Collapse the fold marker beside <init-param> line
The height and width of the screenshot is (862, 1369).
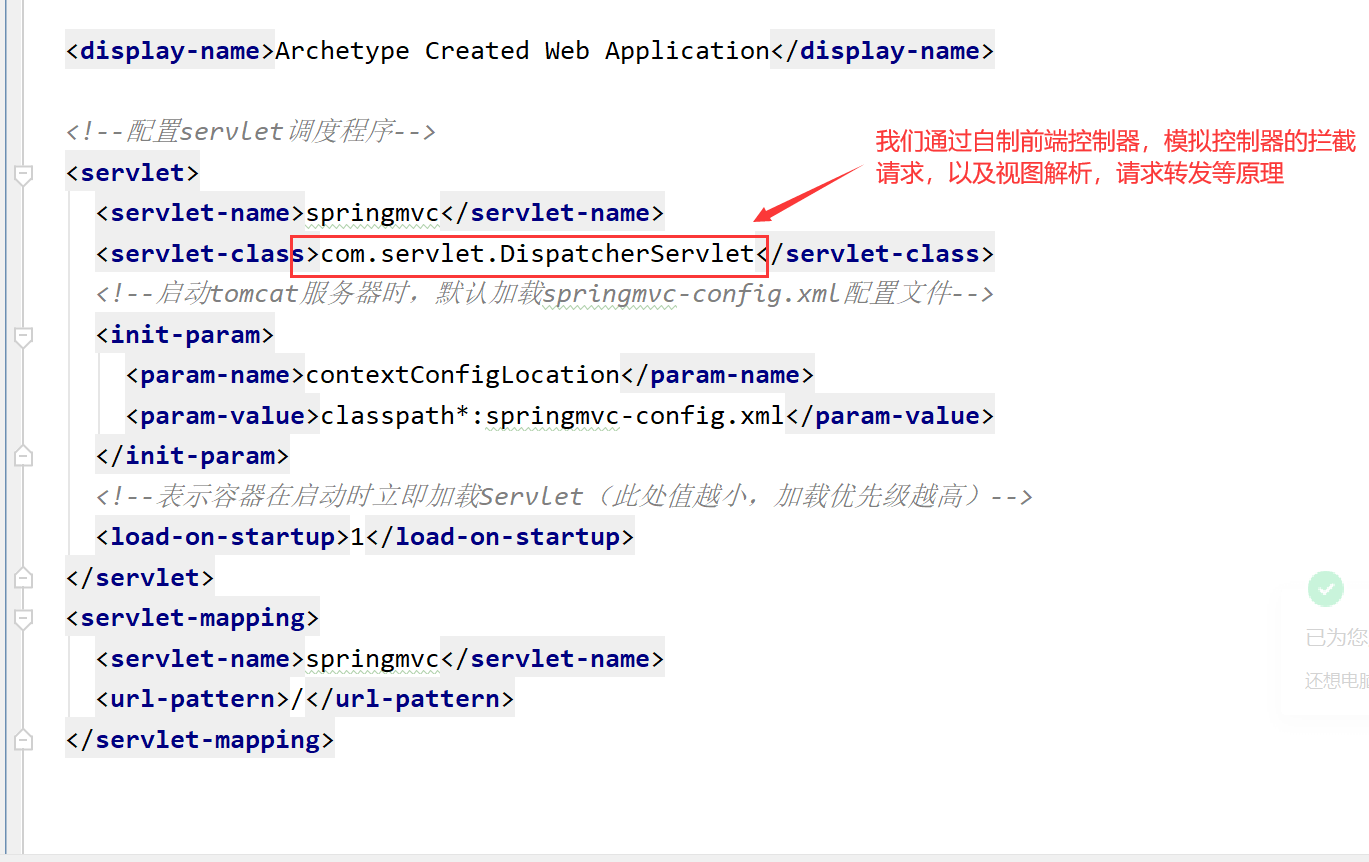click(x=23, y=336)
